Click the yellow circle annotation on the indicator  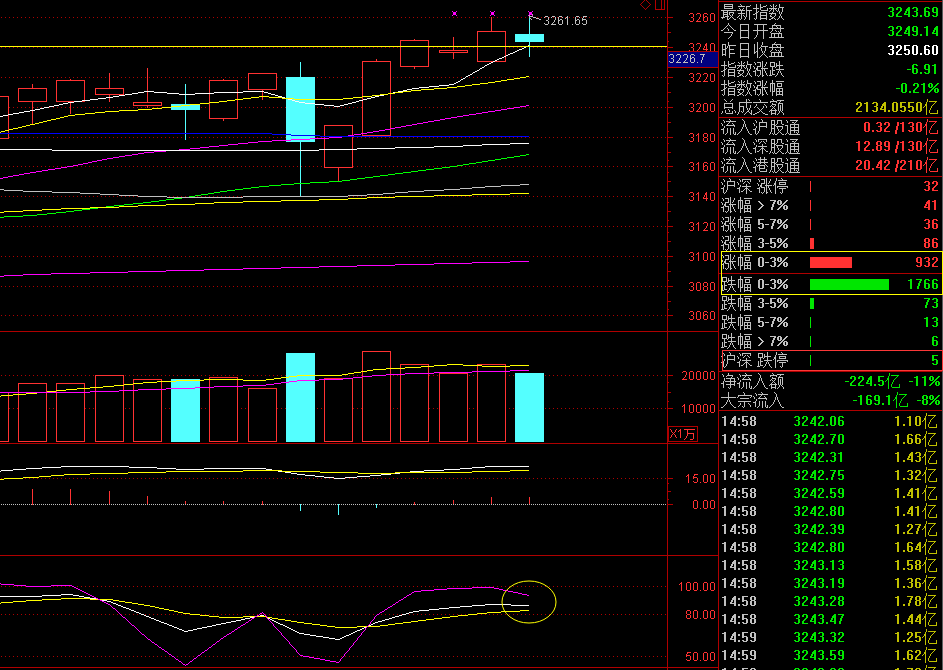528,601
